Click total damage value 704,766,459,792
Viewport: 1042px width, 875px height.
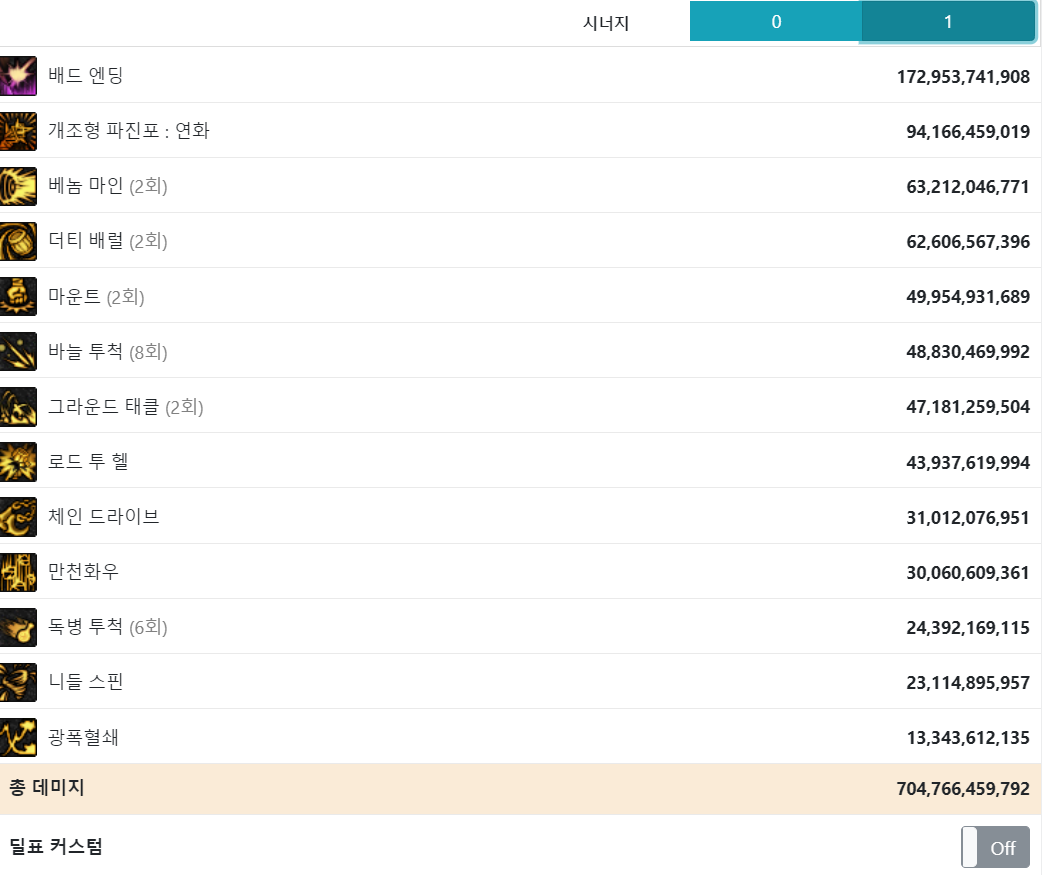point(963,789)
